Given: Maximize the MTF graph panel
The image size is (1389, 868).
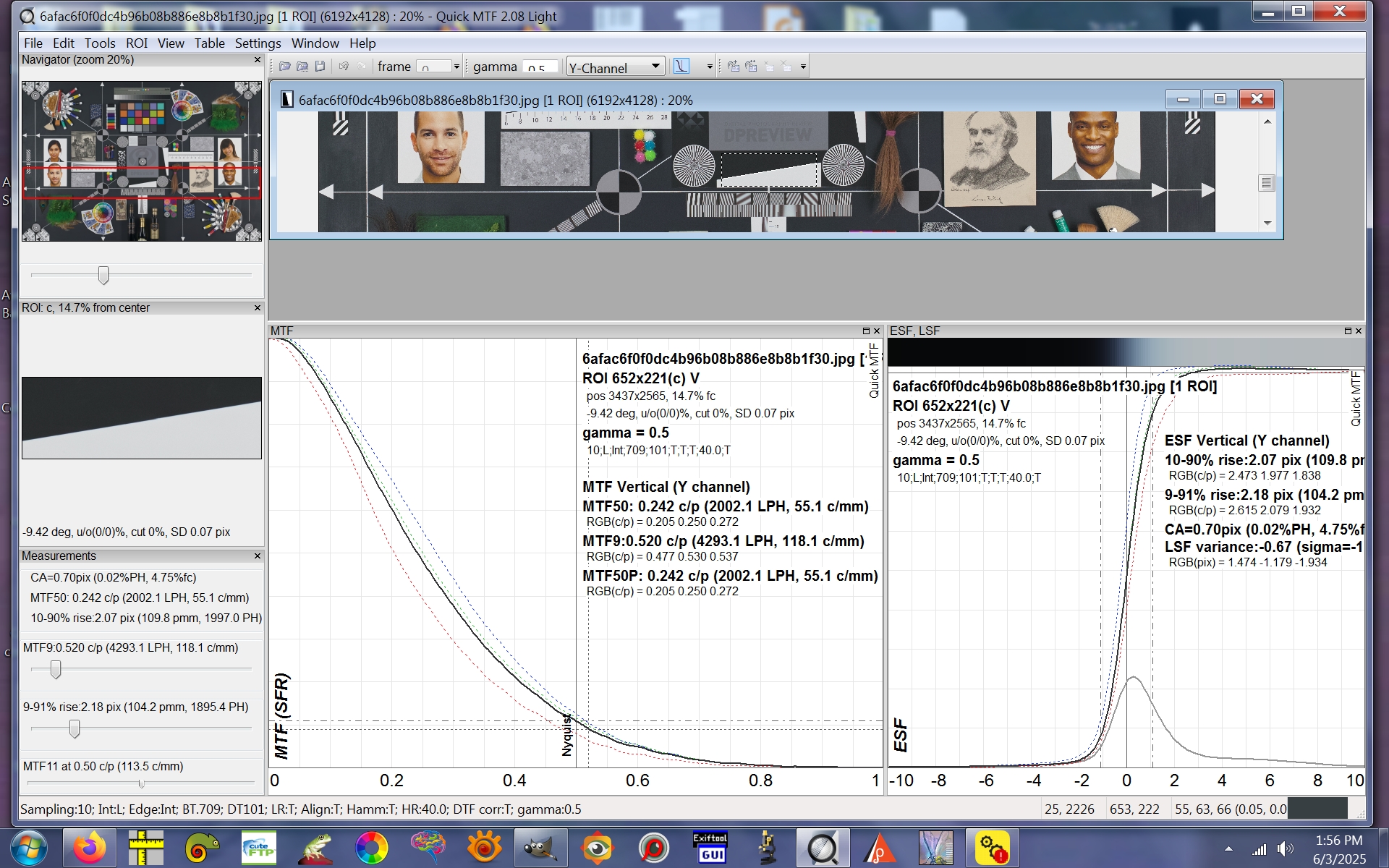Looking at the screenshot, I should tap(866, 331).
